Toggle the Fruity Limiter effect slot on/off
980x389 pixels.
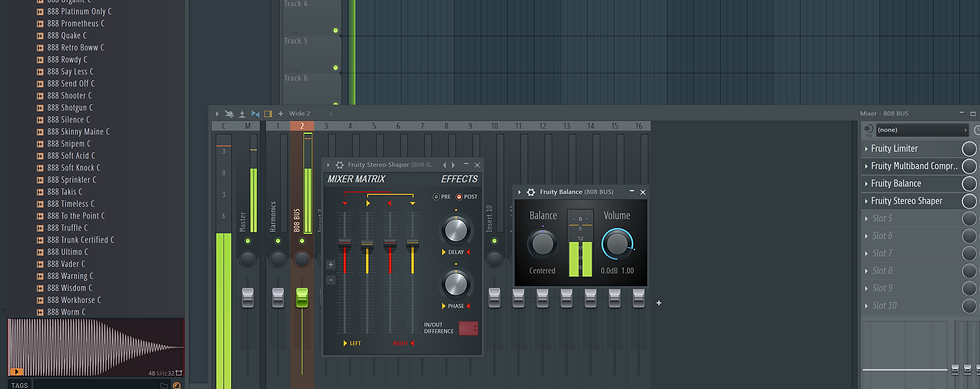[969, 149]
